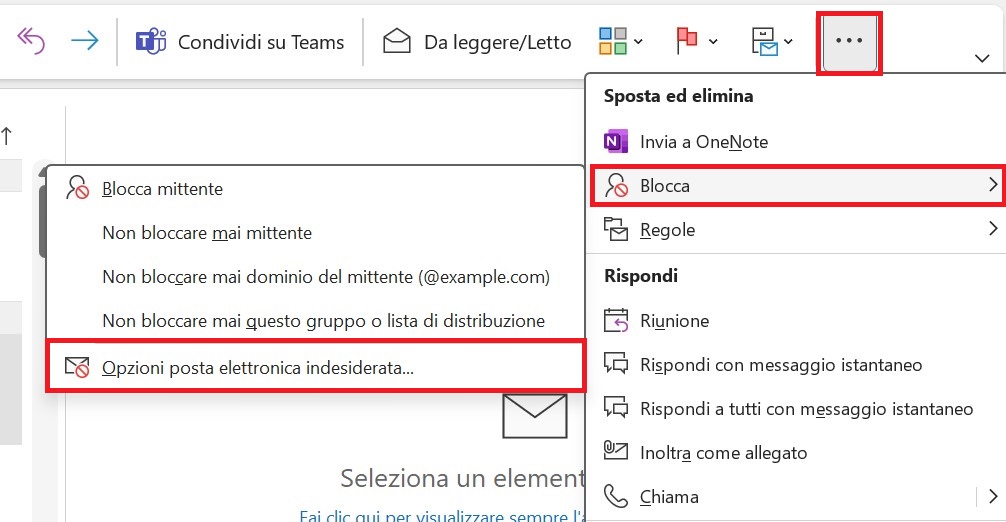Open the follow-up flag dropdown
Viewport: 1006px width, 522px height.
(697, 42)
